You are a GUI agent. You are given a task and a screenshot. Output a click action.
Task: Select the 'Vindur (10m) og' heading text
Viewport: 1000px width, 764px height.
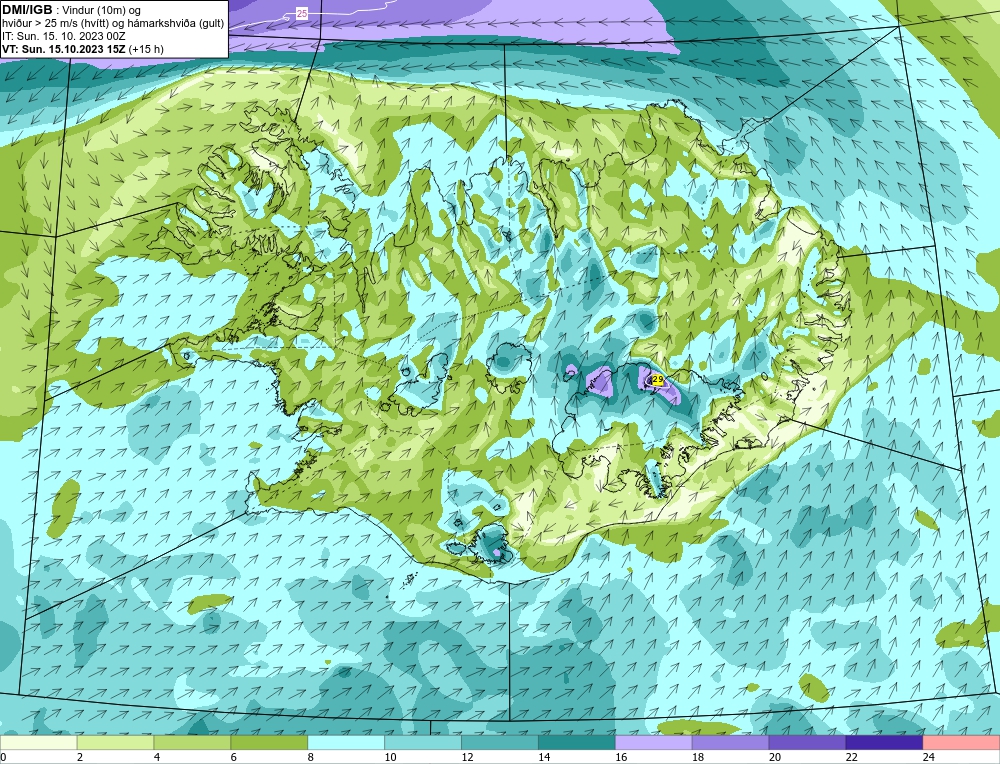pyautogui.click(x=101, y=11)
